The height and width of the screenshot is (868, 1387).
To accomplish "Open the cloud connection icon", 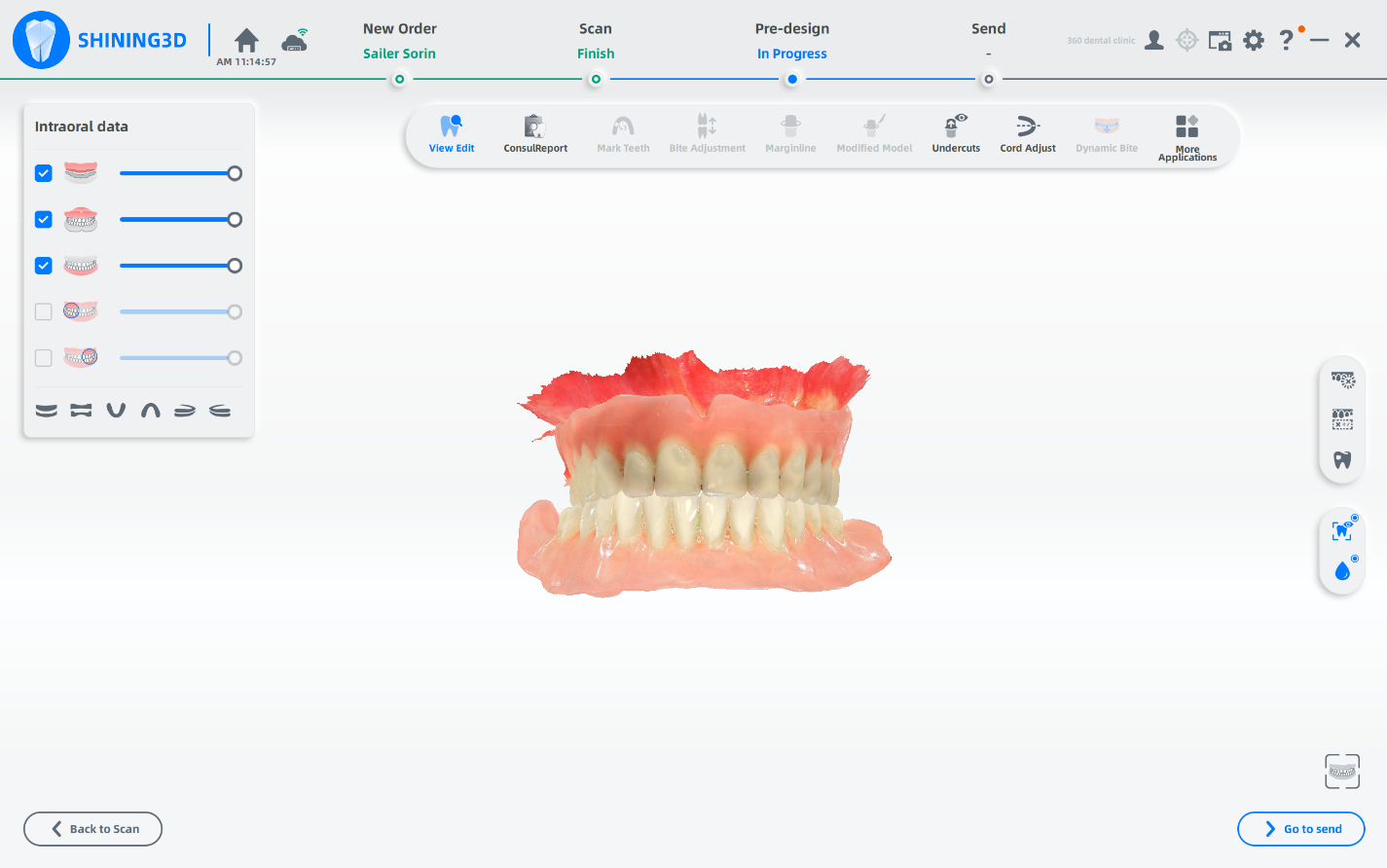I will 294,40.
